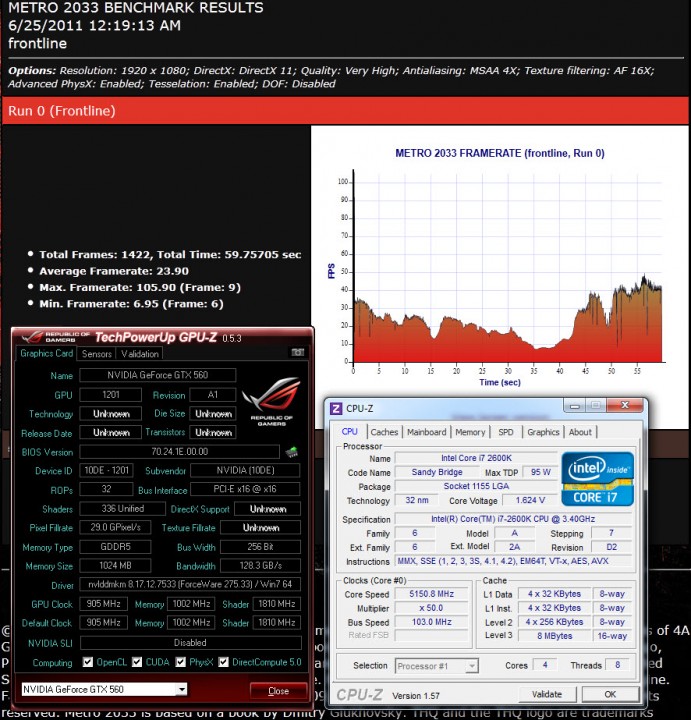Click the NVIDIA SLI Disabled field

[x=190, y=643]
